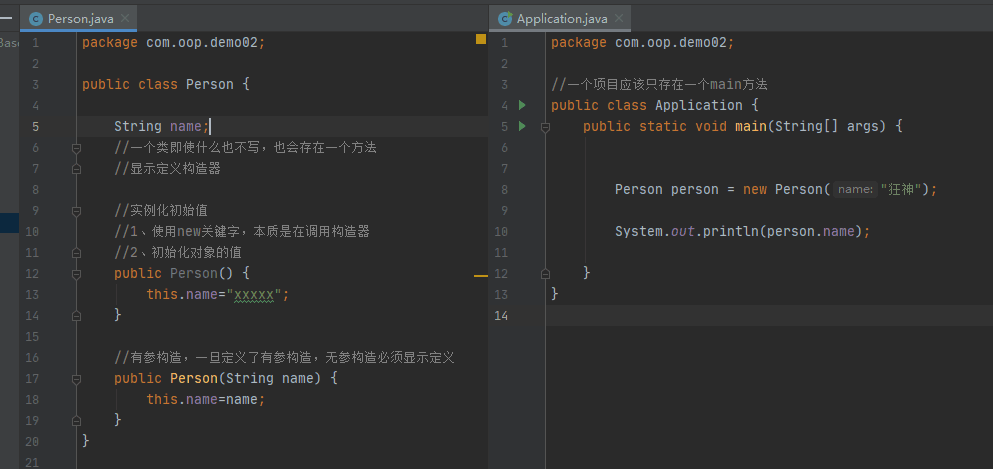Image resolution: width=993 pixels, height=469 pixels.
Task: Collapse the no-arg Person() constructor
Action: 76,273
